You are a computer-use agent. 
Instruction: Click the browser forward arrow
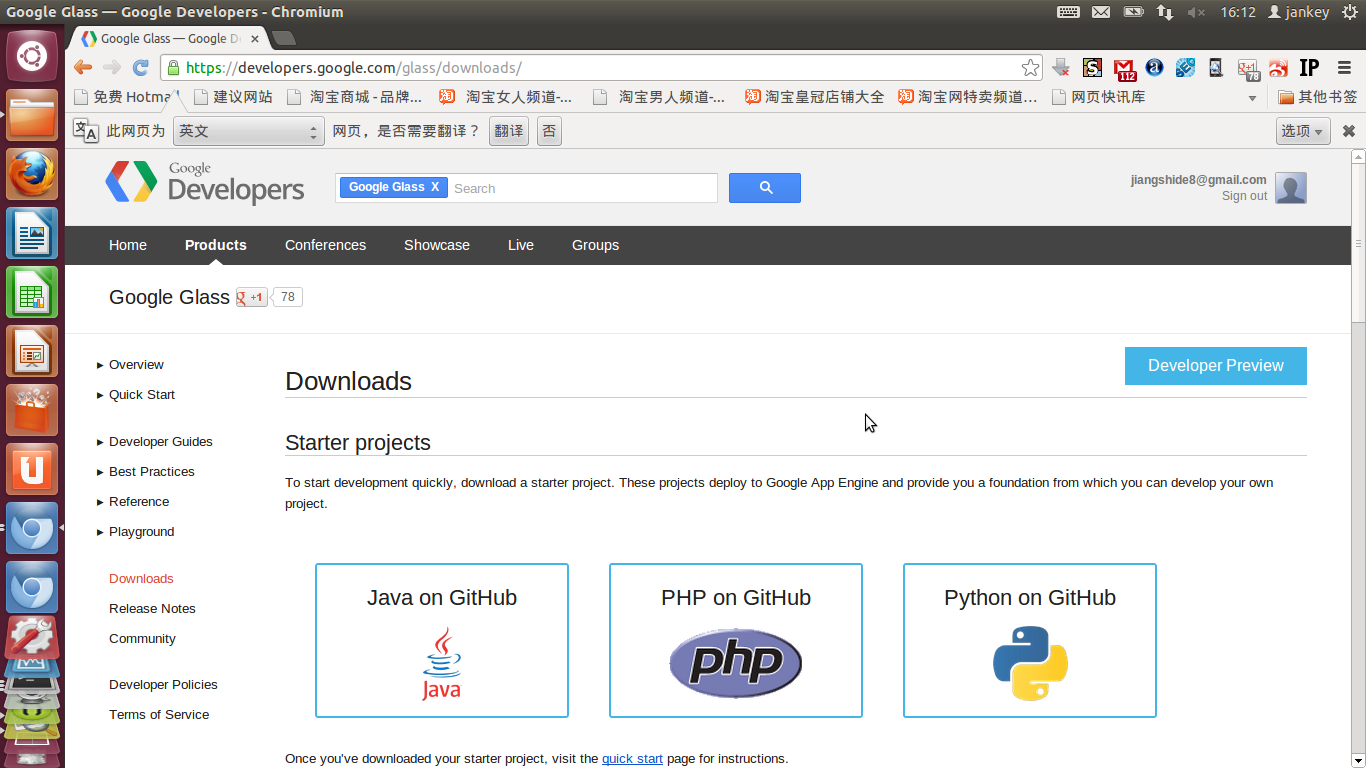click(x=112, y=68)
